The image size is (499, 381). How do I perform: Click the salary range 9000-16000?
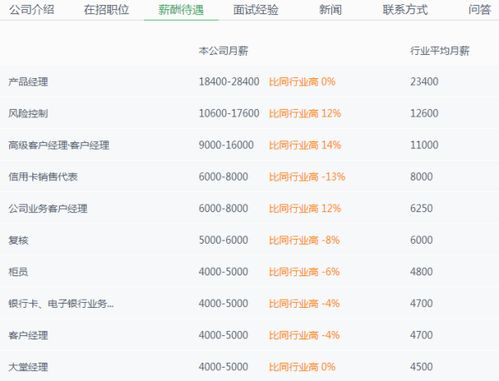(x=226, y=145)
